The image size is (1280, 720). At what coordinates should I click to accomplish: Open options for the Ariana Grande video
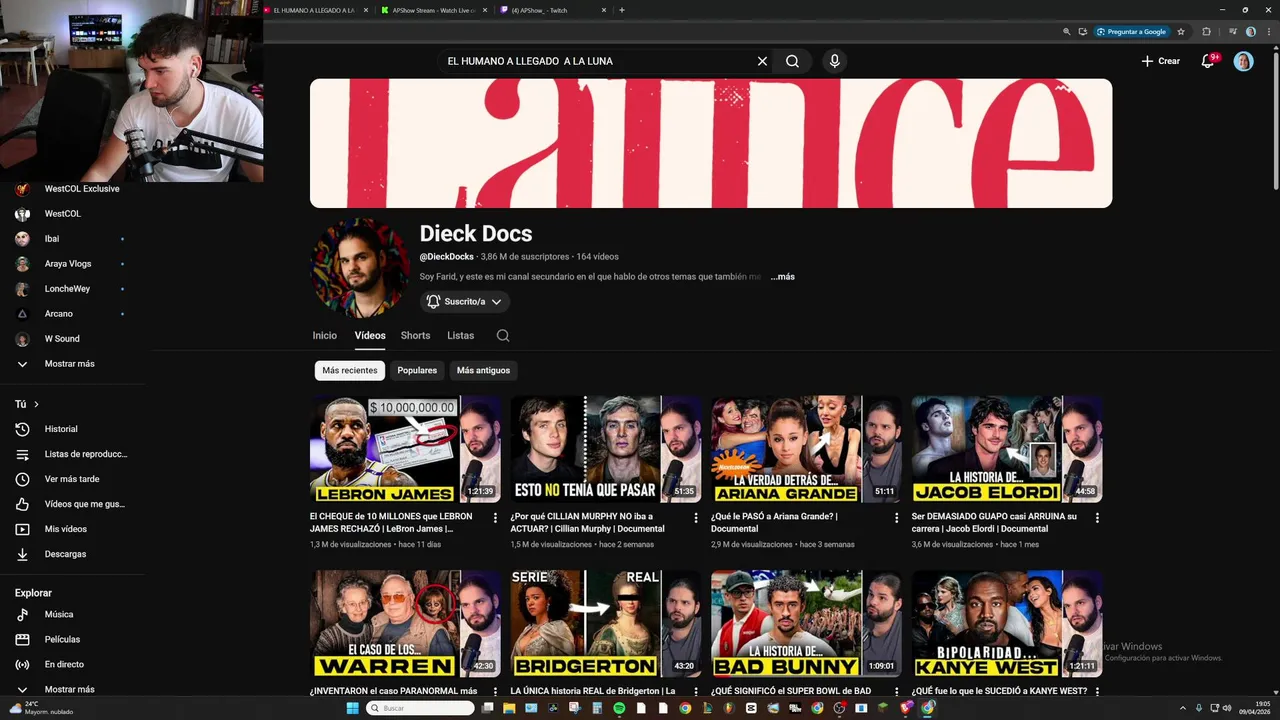tap(896, 518)
